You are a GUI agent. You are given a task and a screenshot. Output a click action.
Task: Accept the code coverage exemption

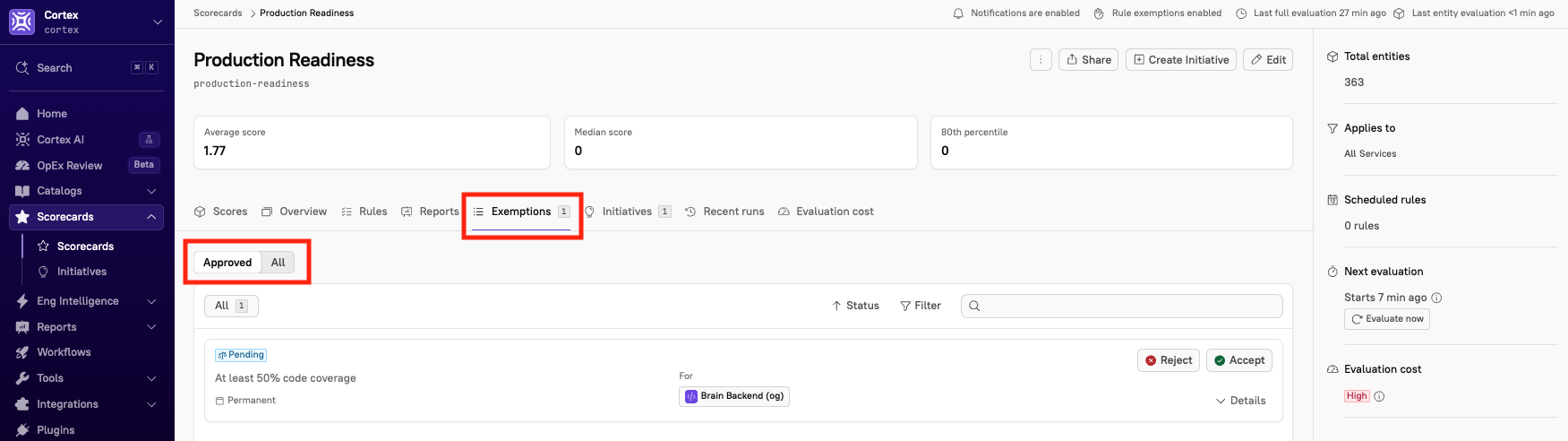[1239, 360]
